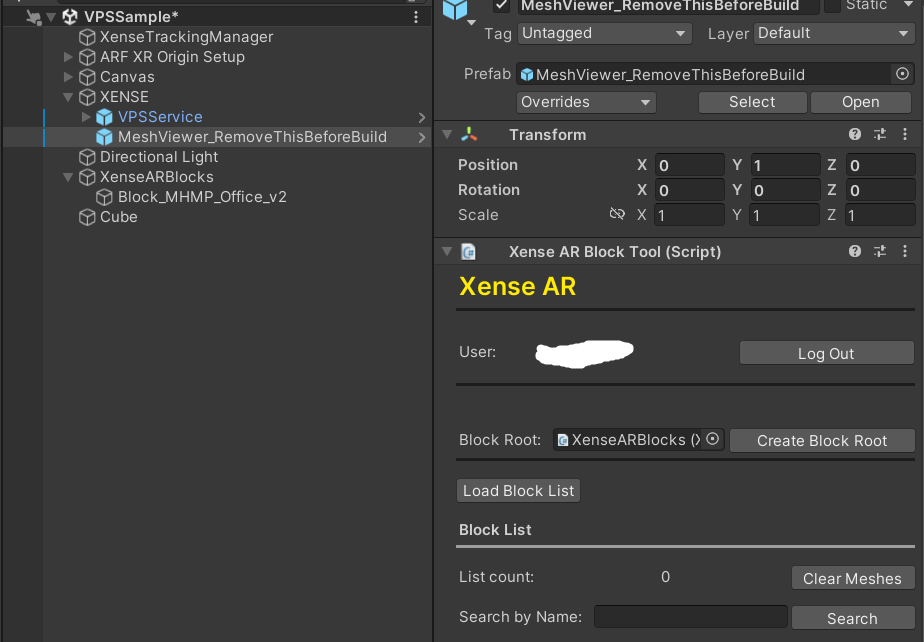Open the hierarchy panel's three-dot menu

(x=416, y=17)
